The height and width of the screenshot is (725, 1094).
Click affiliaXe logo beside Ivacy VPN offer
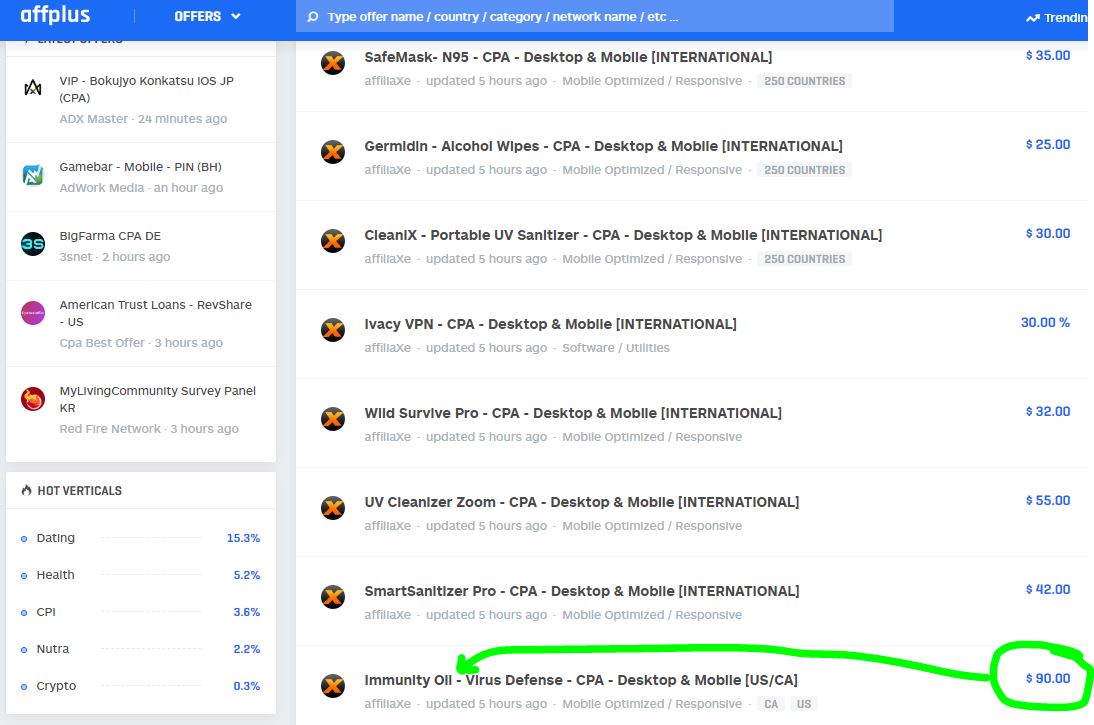coord(333,329)
